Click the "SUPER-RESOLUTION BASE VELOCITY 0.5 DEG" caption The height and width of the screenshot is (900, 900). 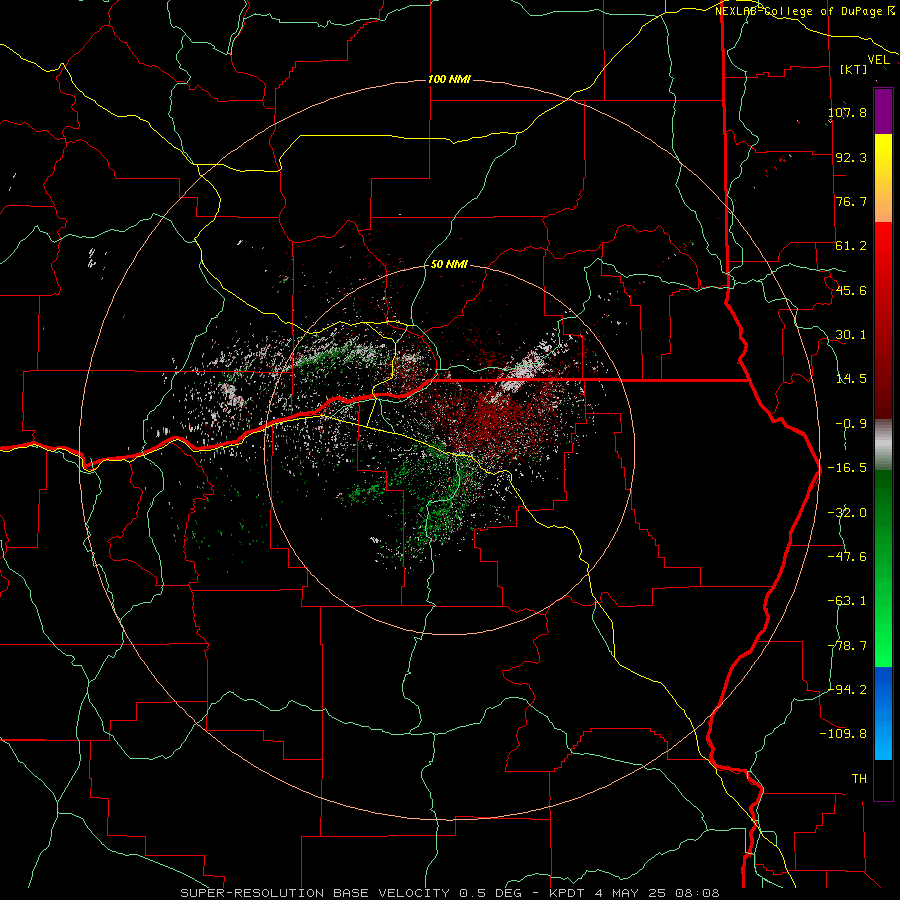coord(351,893)
